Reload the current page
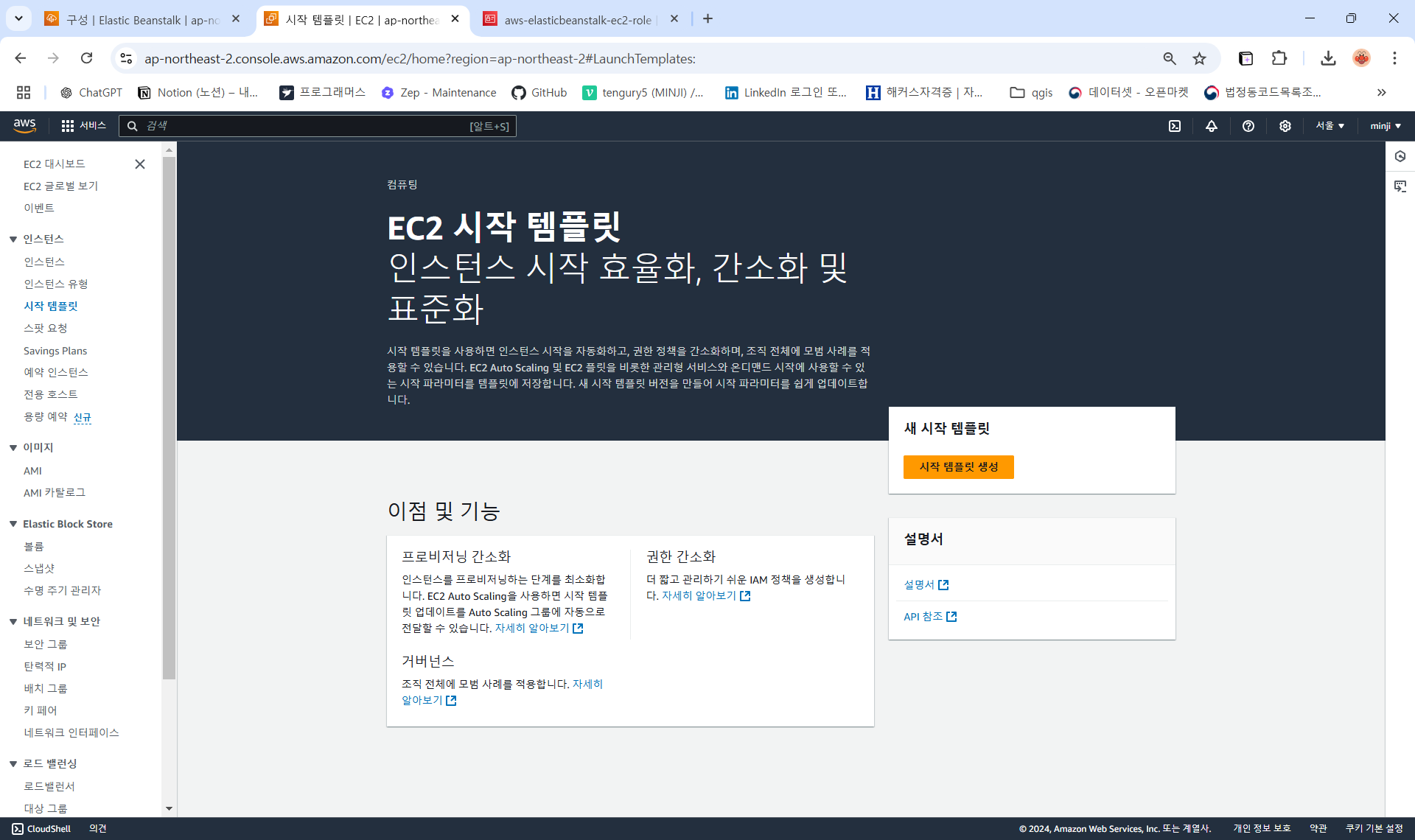Screen dimensions: 1415x840 (87, 58)
